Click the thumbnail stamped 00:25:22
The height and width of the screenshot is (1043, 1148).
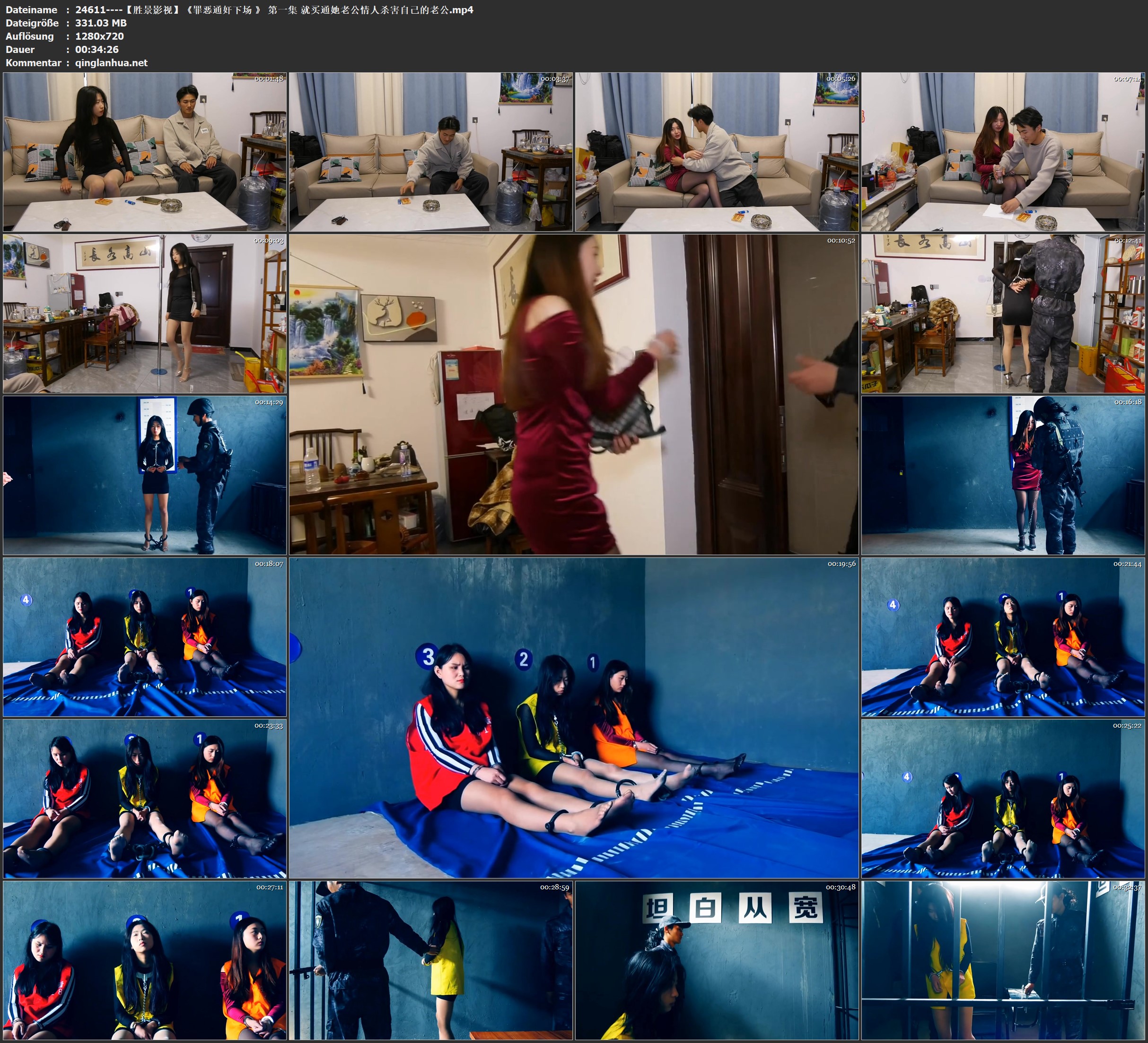click(1003, 798)
